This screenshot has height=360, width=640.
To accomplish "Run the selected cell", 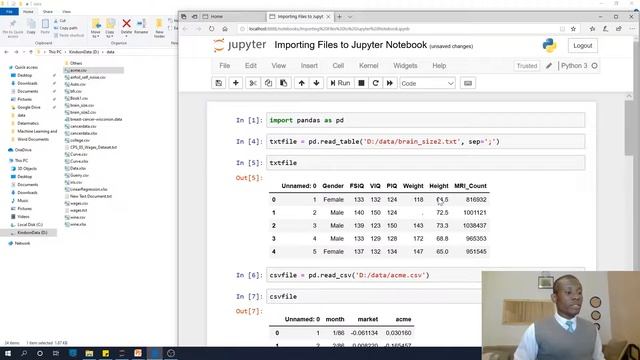I will point(340,83).
